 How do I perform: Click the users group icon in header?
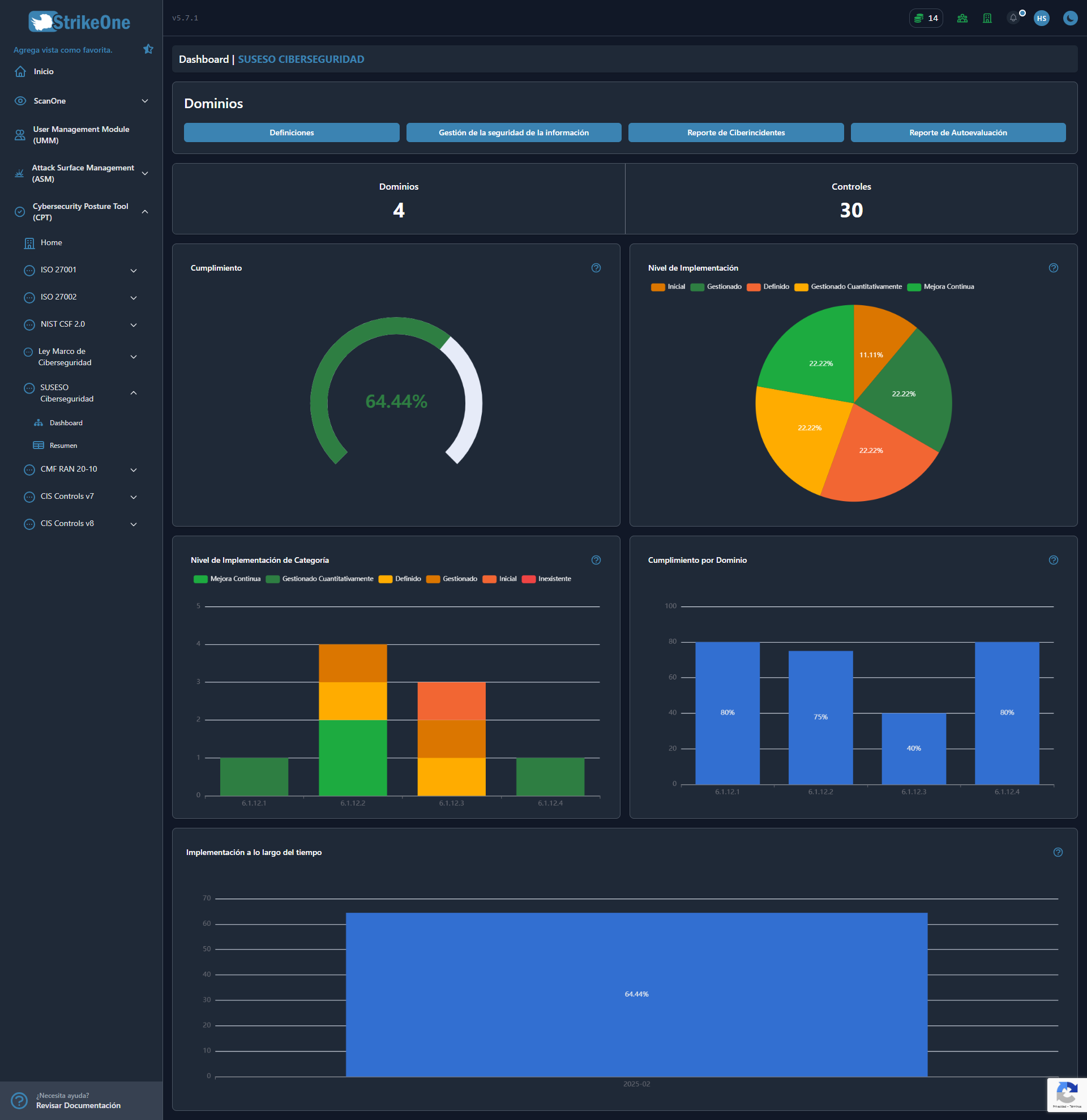click(962, 18)
